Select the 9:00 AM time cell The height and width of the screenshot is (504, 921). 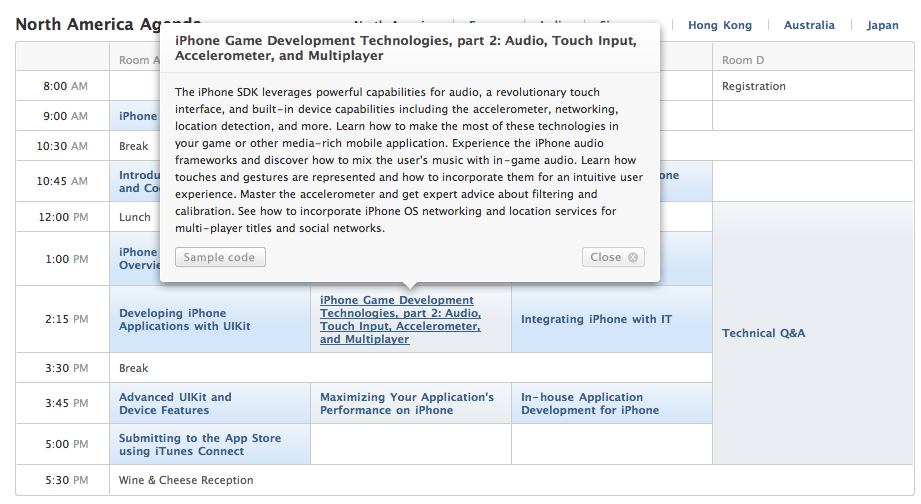tap(63, 116)
